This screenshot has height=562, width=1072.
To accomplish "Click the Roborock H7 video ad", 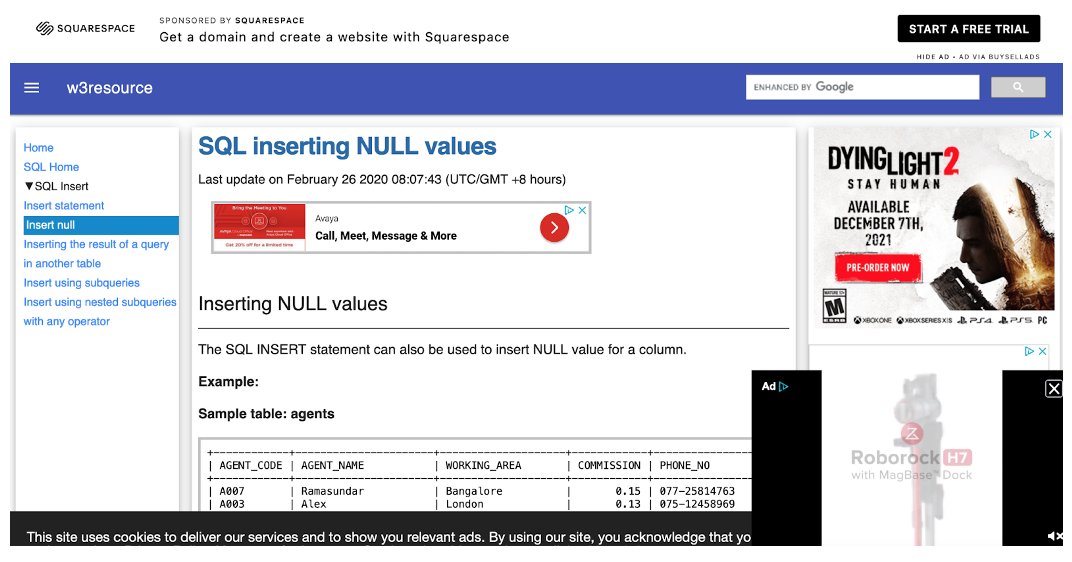I will tap(911, 458).
